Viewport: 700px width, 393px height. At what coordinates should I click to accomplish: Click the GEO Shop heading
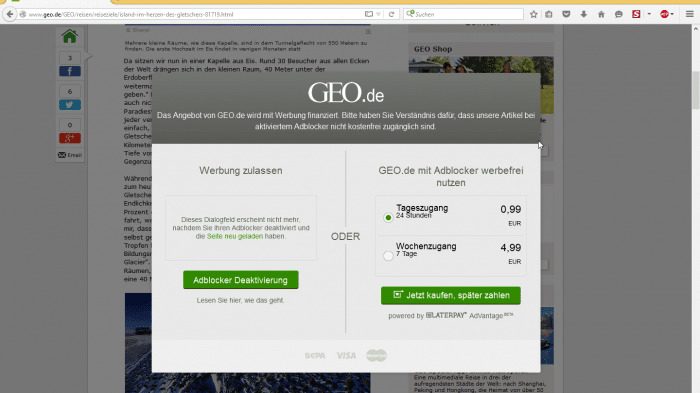[433, 49]
